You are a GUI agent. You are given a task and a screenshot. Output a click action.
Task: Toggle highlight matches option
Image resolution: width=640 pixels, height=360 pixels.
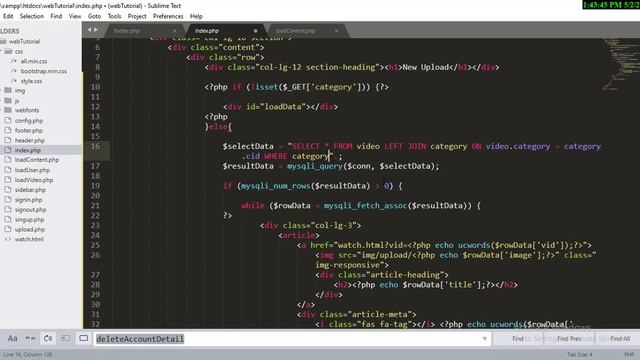coord(84,338)
